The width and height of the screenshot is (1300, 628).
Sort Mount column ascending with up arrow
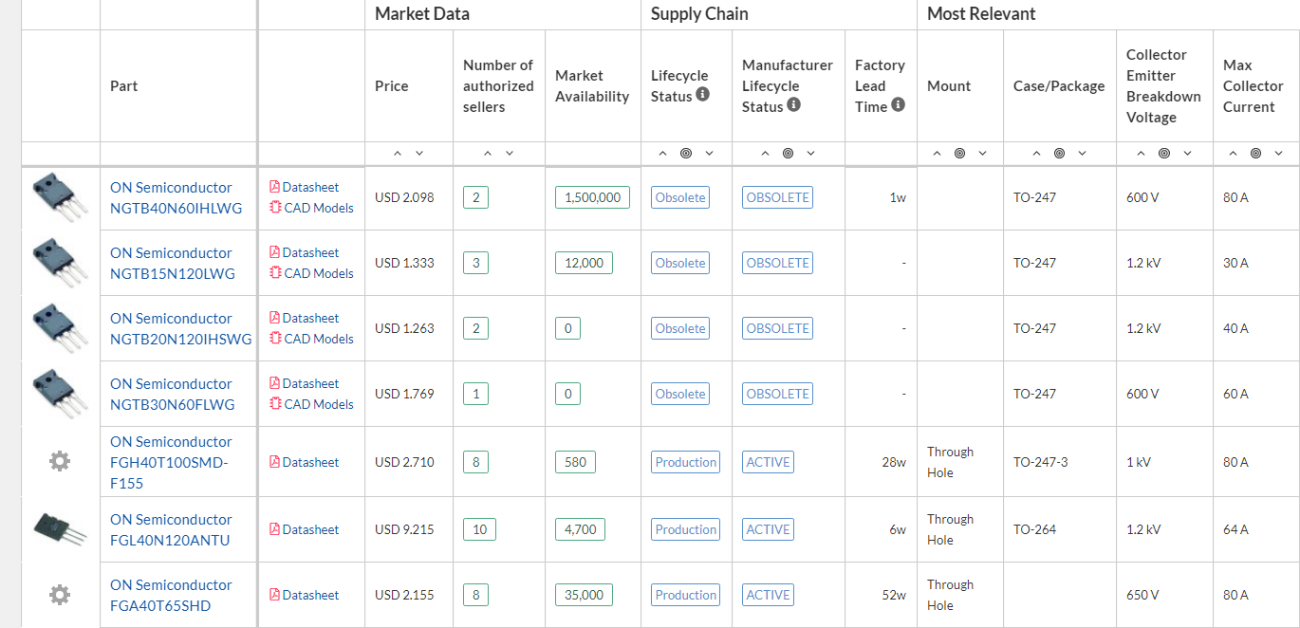[937, 153]
